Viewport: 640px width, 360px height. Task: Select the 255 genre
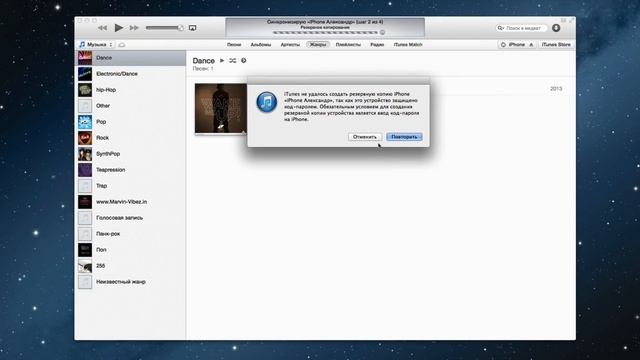(131, 266)
